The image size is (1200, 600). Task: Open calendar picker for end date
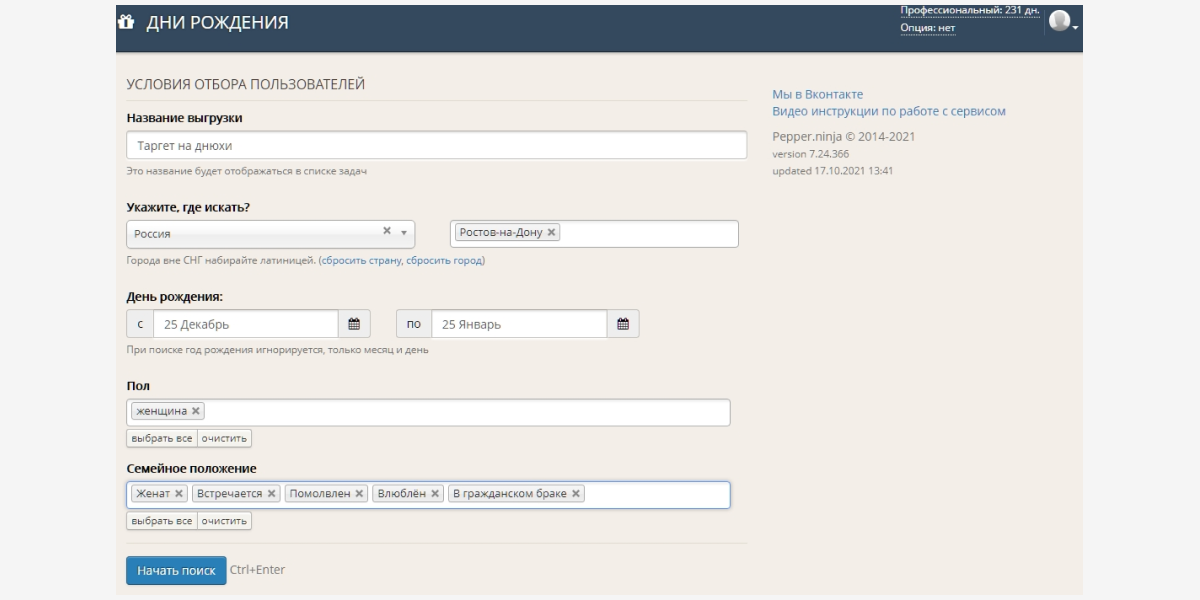[x=623, y=324]
